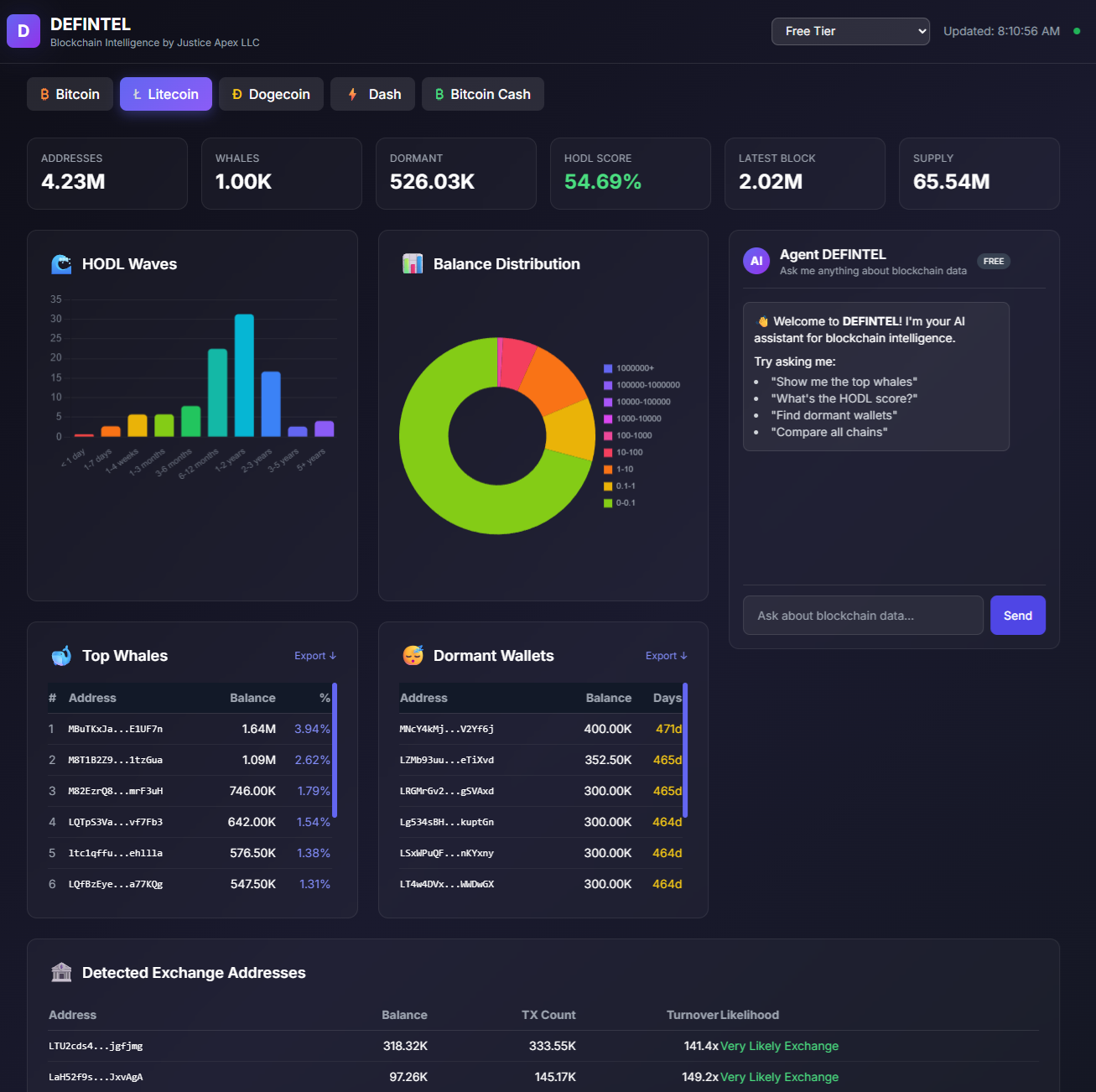This screenshot has width=1096, height=1092.
Task: Click the Bitcoin Cash icon
Action: [x=439, y=94]
